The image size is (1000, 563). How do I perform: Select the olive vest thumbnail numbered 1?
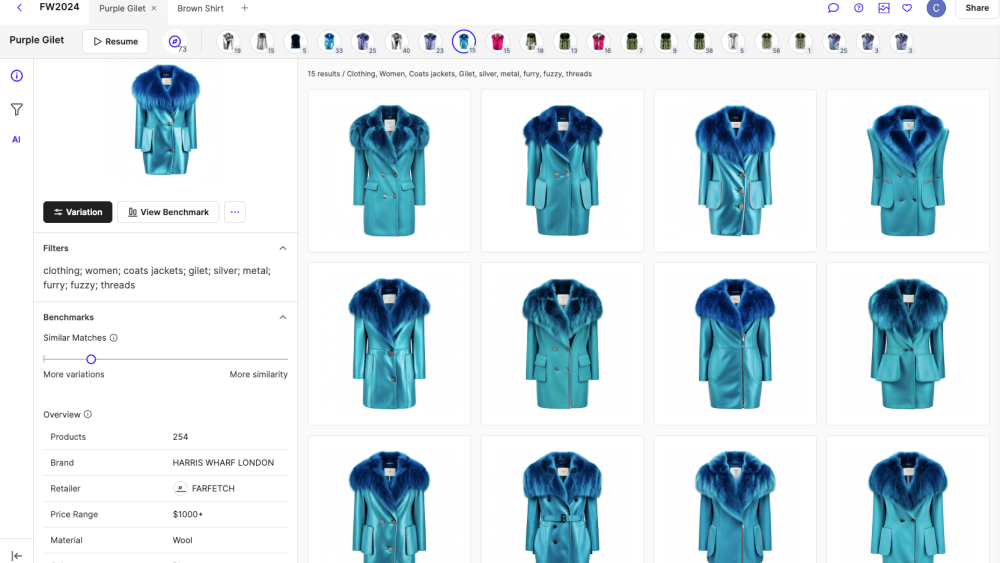click(x=800, y=41)
